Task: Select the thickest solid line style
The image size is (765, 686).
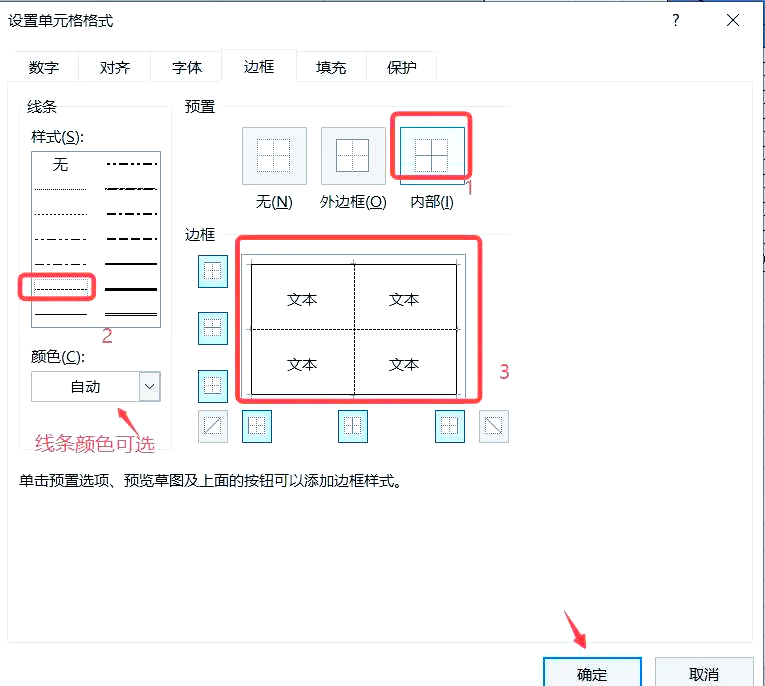Action: pyautogui.click(x=131, y=289)
